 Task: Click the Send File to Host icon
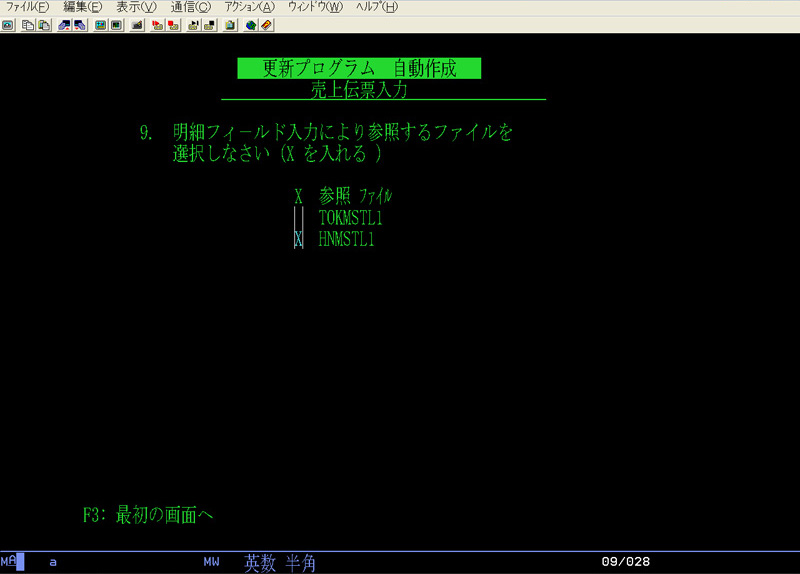click(x=64, y=25)
